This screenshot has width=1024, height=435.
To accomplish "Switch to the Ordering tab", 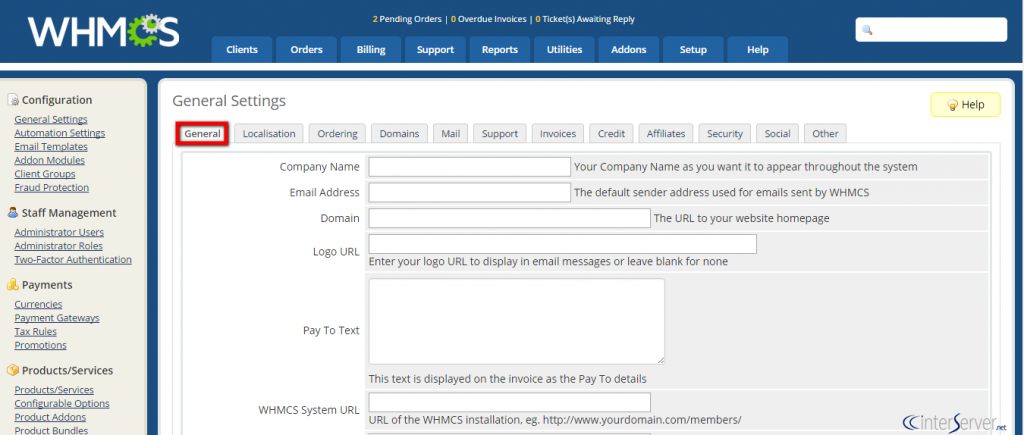I will (x=338, y=133).
